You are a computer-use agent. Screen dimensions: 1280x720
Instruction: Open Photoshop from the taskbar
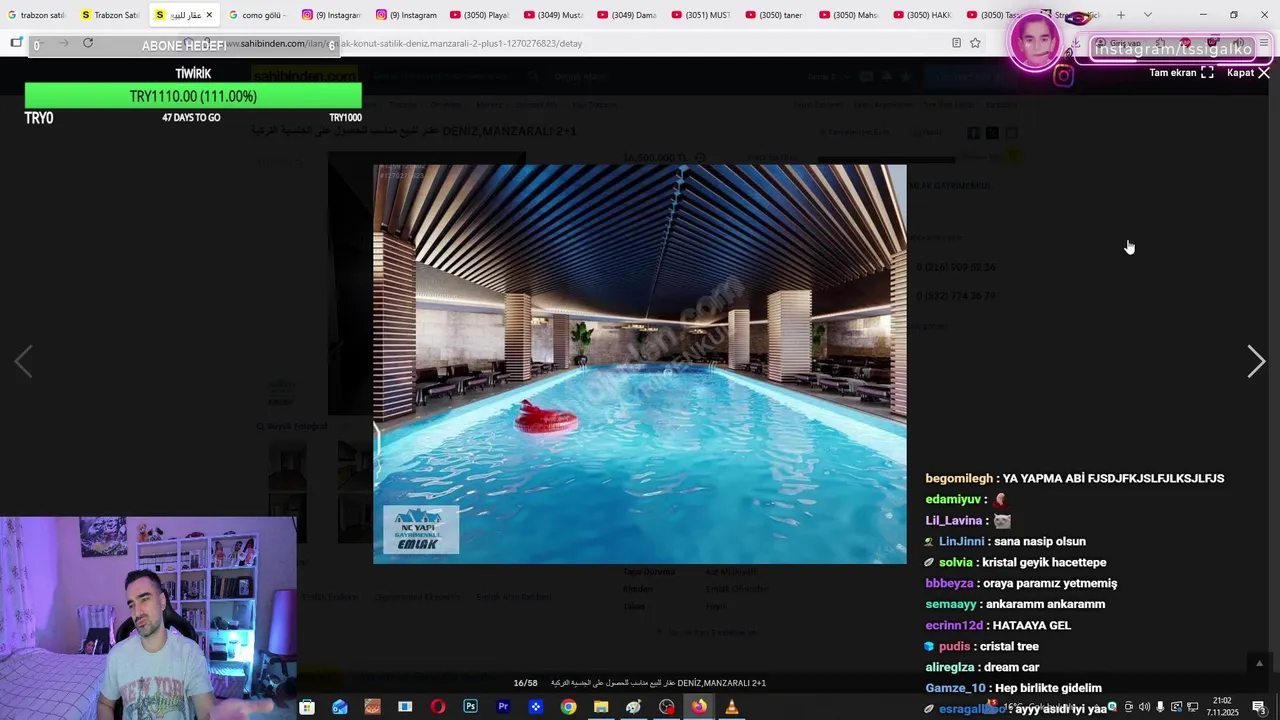point(470,707)
